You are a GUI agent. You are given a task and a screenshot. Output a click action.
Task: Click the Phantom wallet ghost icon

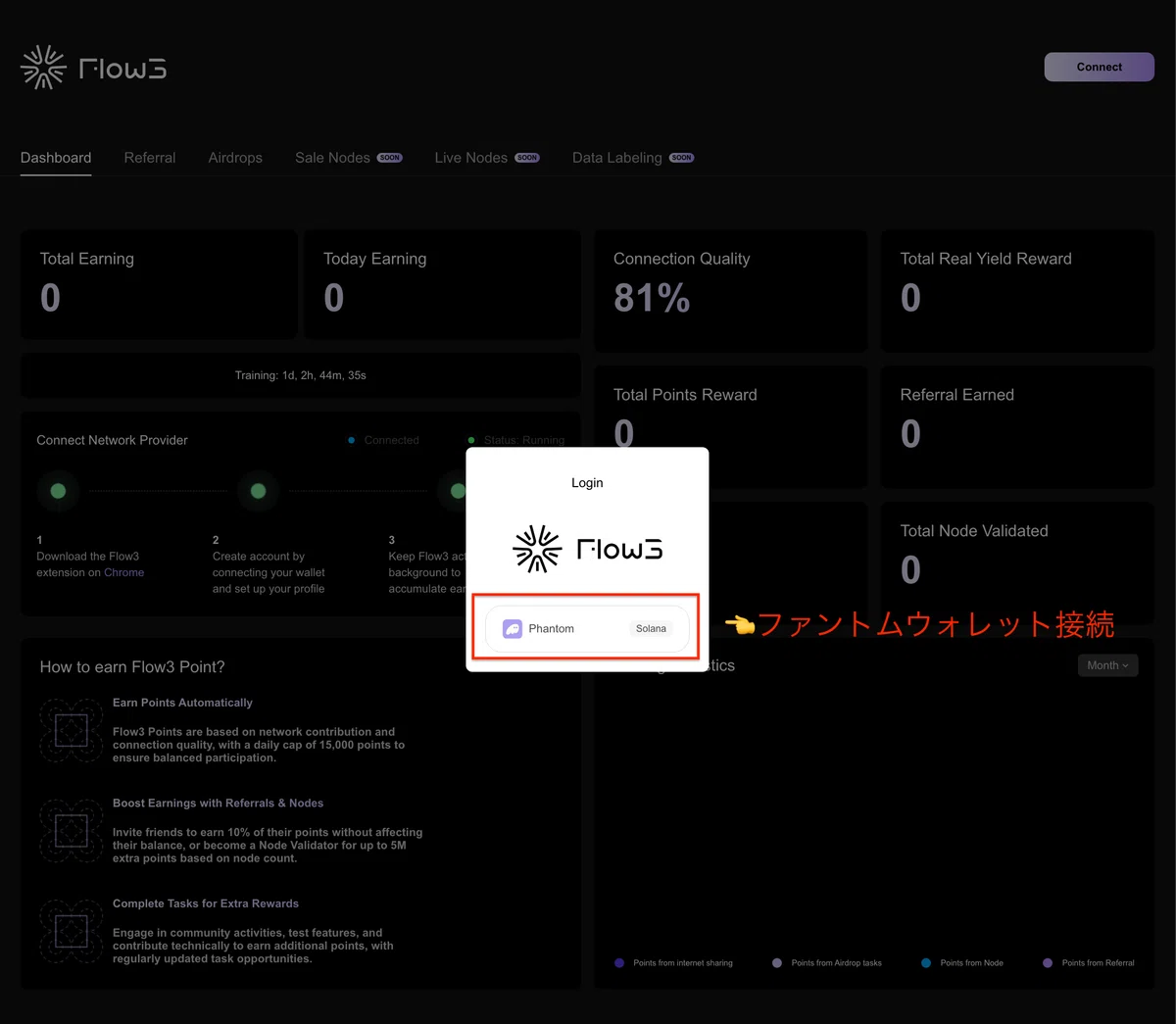pos(513,629)
